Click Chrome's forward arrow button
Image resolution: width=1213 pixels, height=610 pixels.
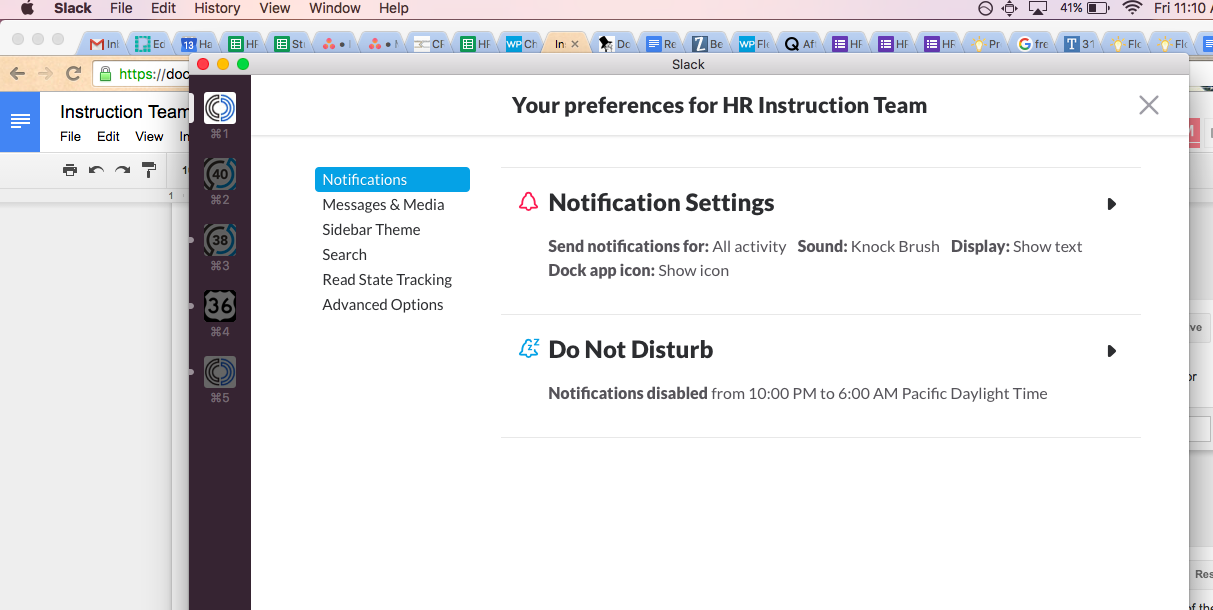click(x=45, y=73)
